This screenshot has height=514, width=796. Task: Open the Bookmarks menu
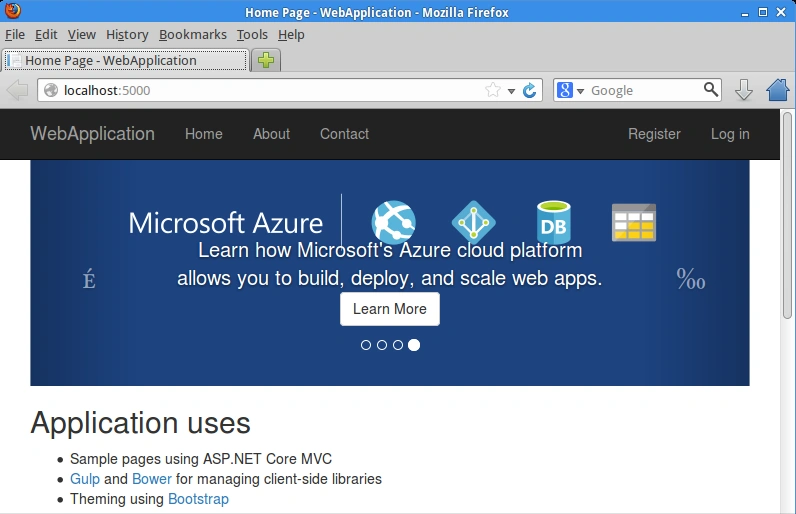(x=193, y=35)
